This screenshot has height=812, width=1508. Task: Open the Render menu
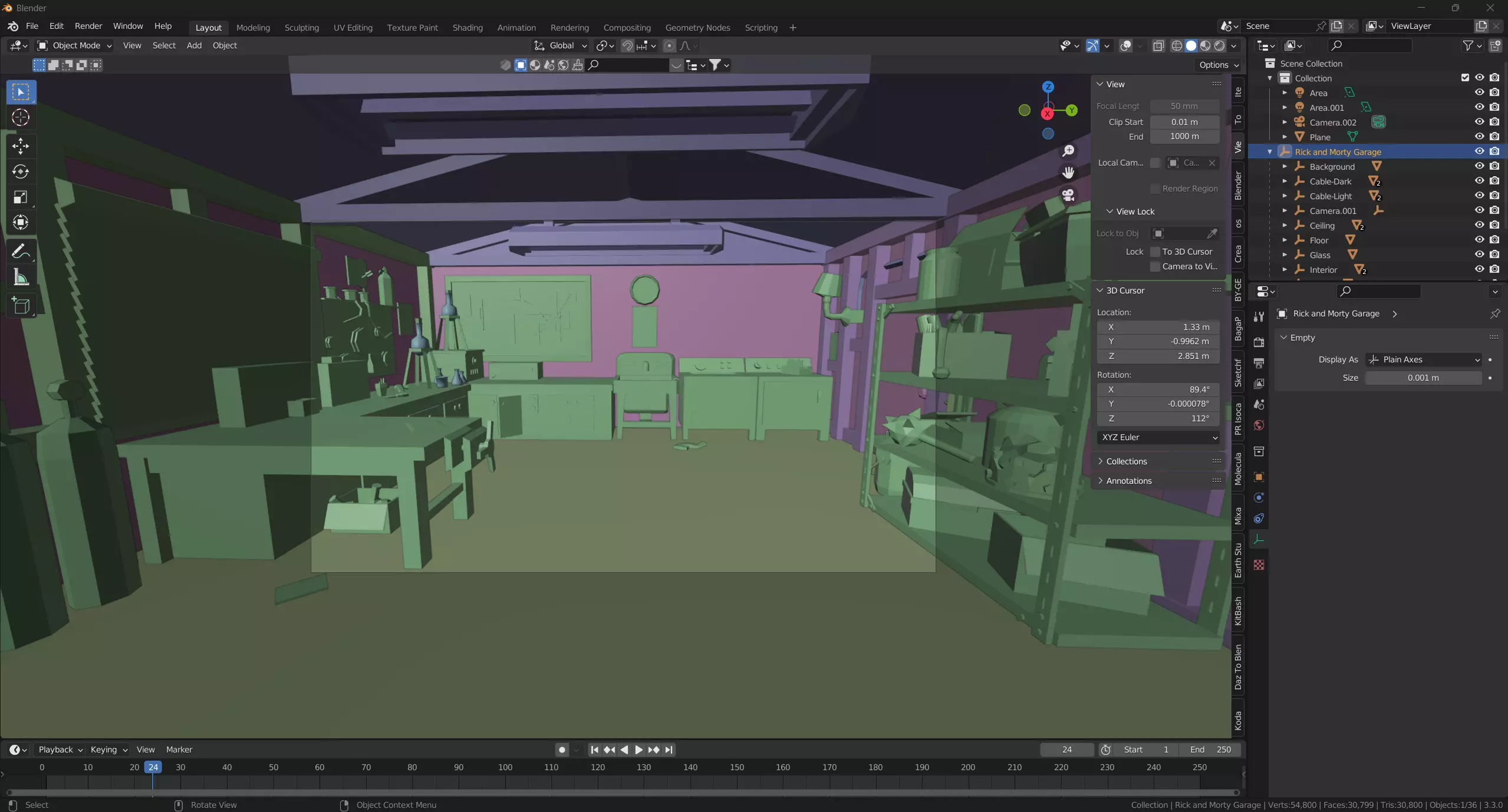(88, 26)
